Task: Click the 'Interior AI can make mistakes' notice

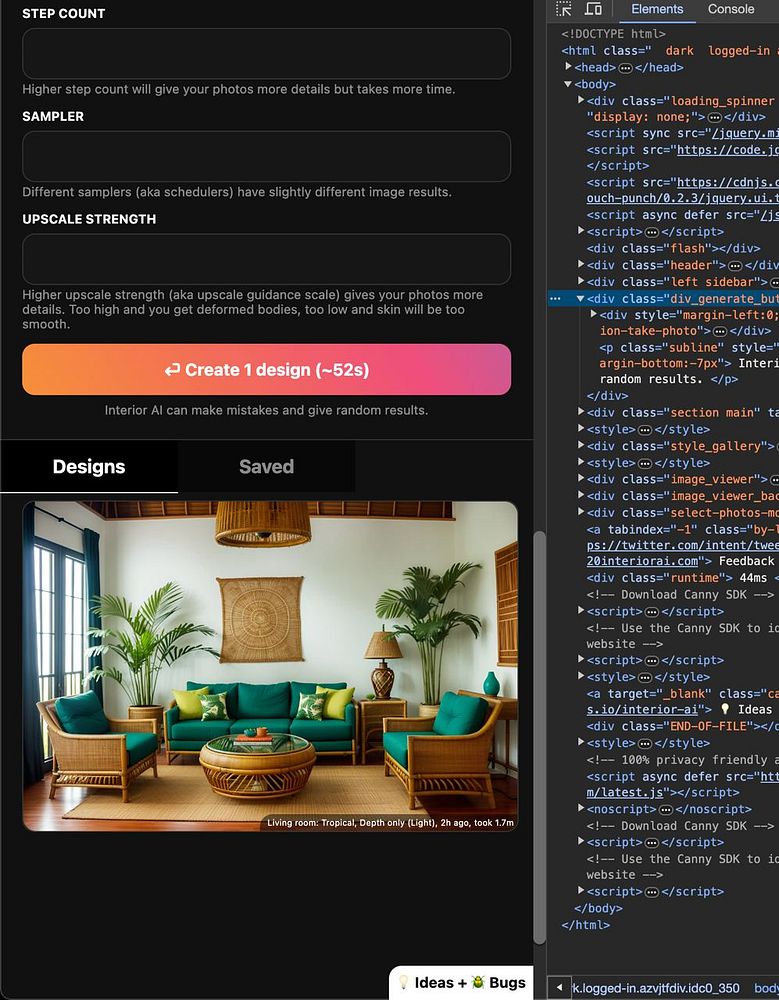Action: click(x=266, y=411)
